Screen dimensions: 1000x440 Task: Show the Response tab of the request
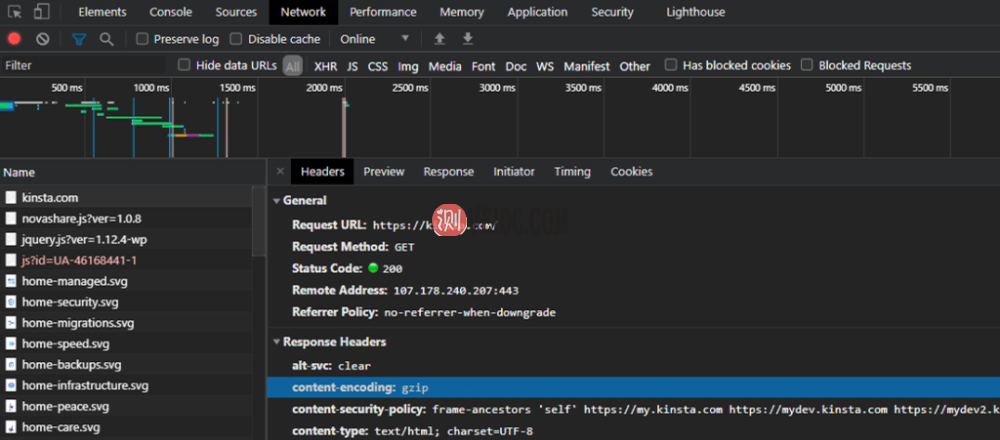[x=449, y=172]
